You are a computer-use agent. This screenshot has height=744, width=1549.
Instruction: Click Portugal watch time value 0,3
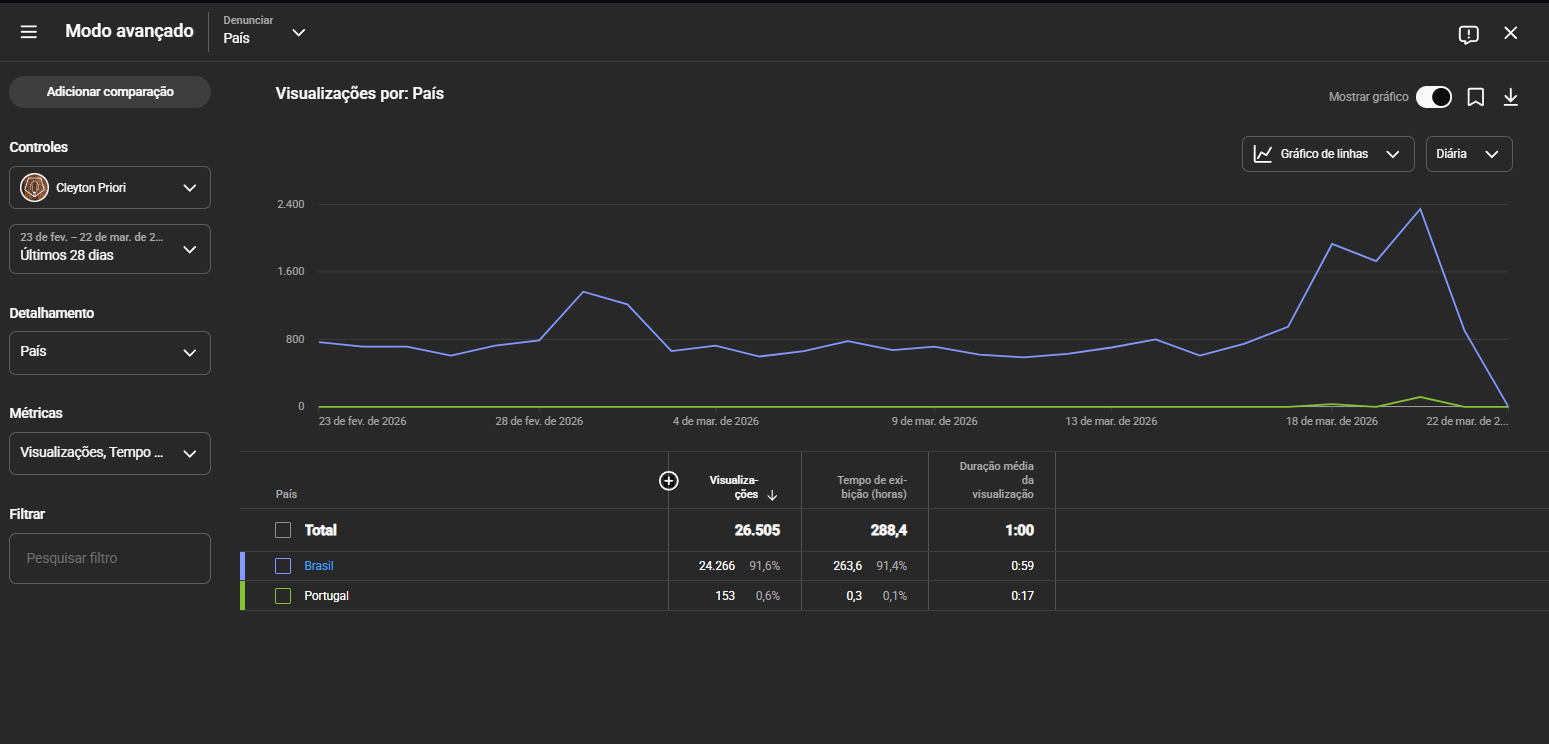pyautogui.click(x=854, y=596)
